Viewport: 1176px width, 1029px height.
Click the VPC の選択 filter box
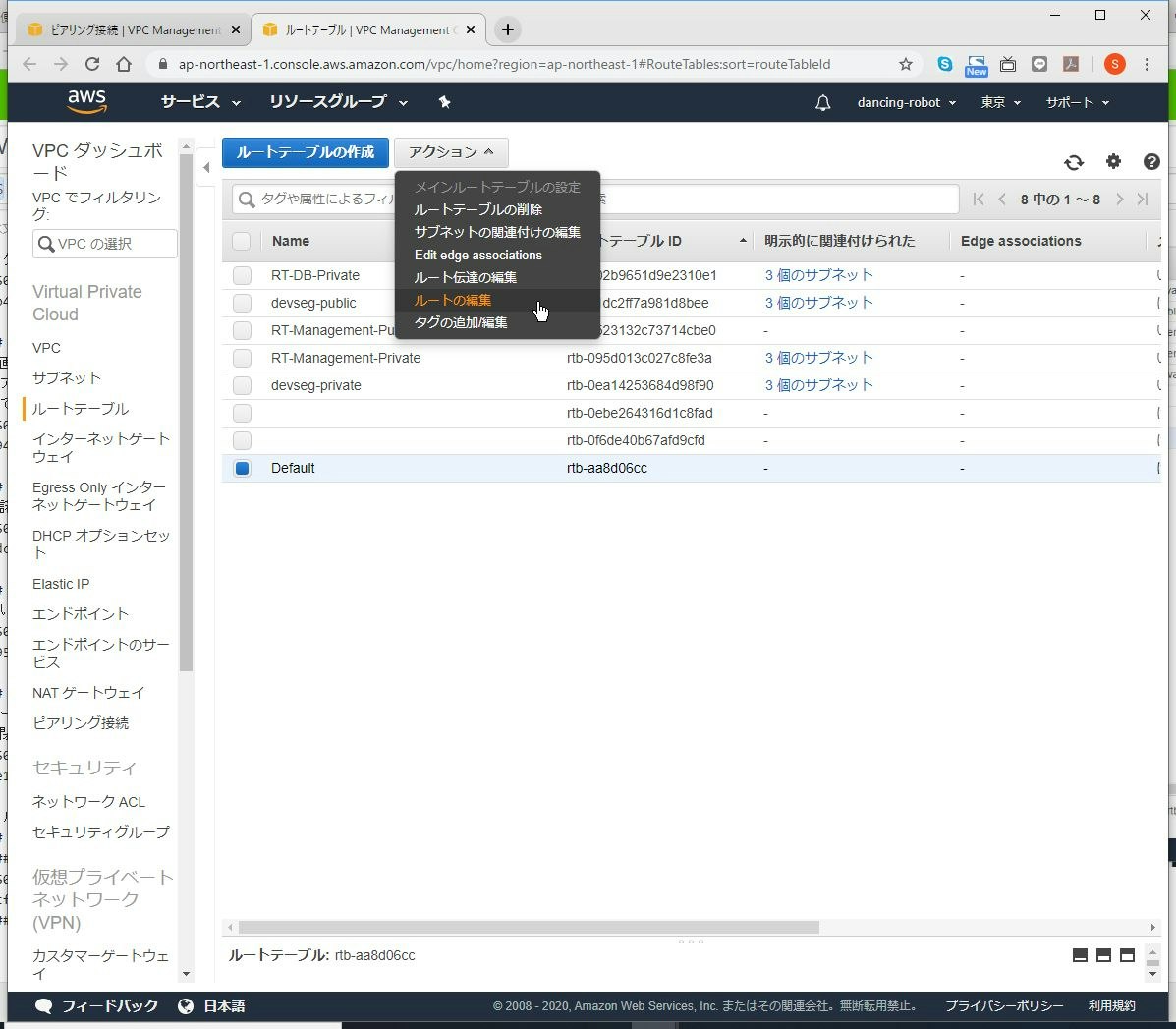click(x=105, y=244)
